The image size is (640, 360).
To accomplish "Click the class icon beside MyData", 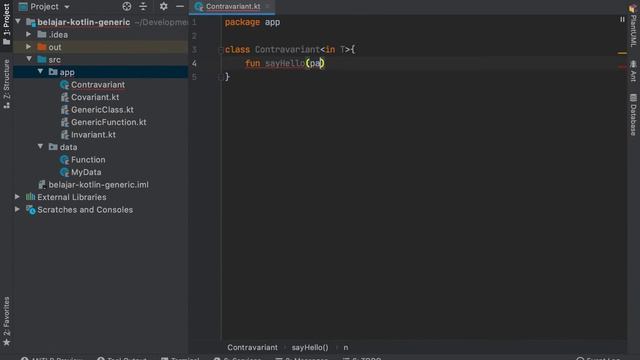I will tap(64, 172).
